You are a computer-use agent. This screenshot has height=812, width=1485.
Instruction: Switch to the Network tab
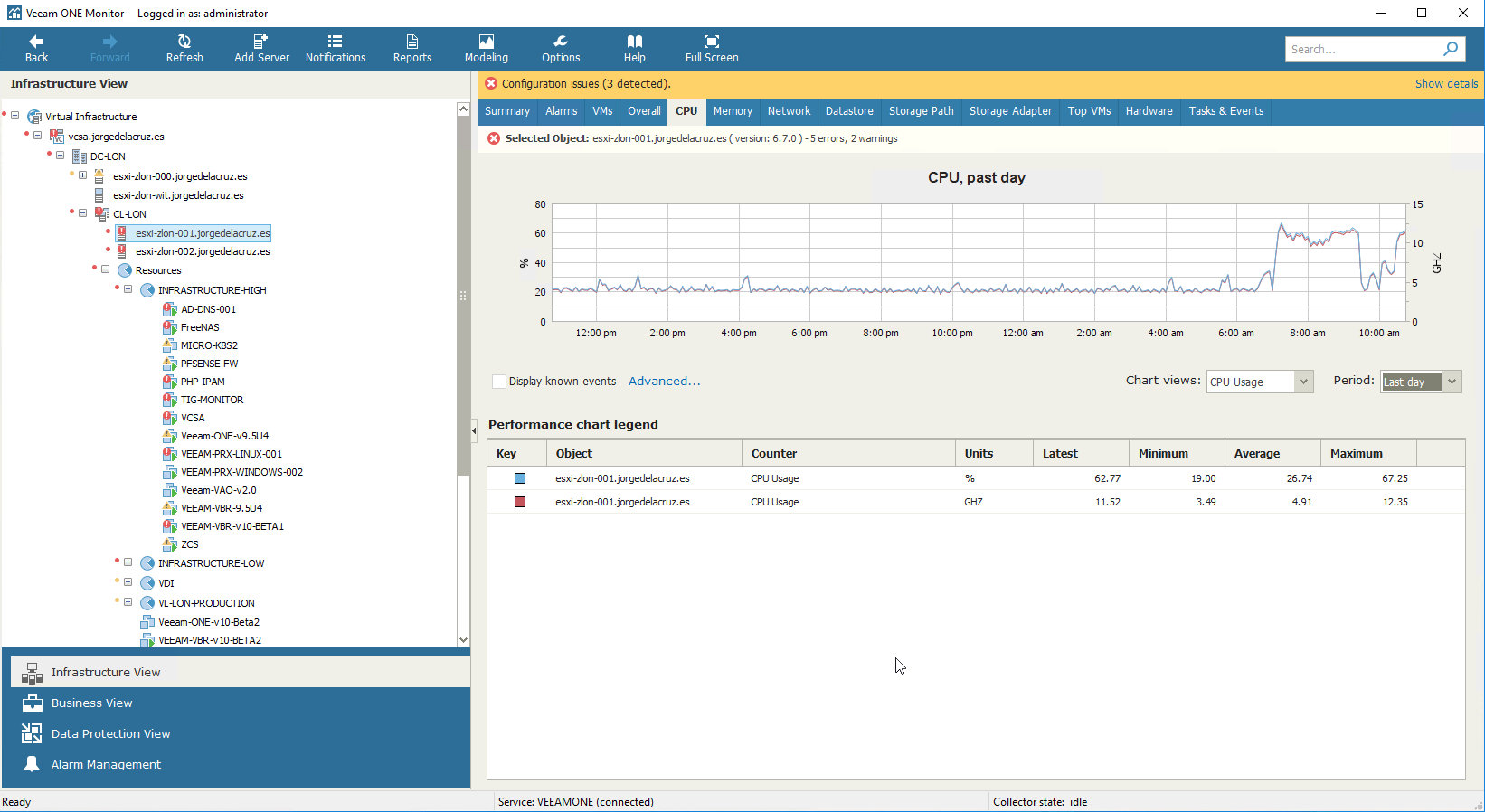[790, 111]
